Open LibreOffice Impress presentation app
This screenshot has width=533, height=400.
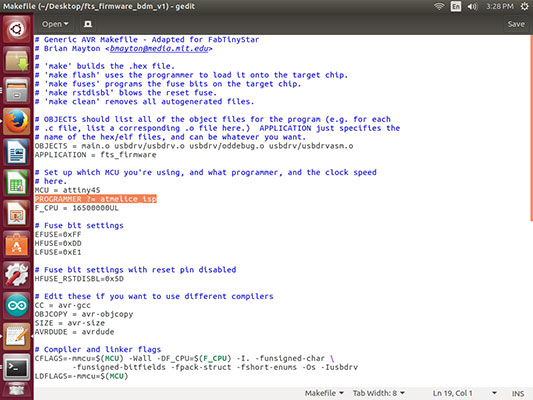(x=17, y=213)
